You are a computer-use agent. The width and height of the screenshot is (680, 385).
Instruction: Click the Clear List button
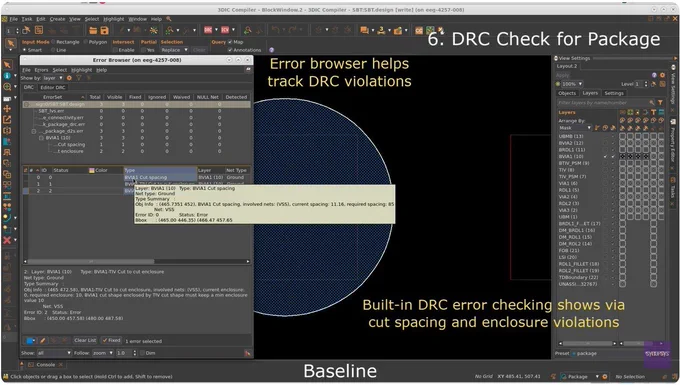click(85, 340)
